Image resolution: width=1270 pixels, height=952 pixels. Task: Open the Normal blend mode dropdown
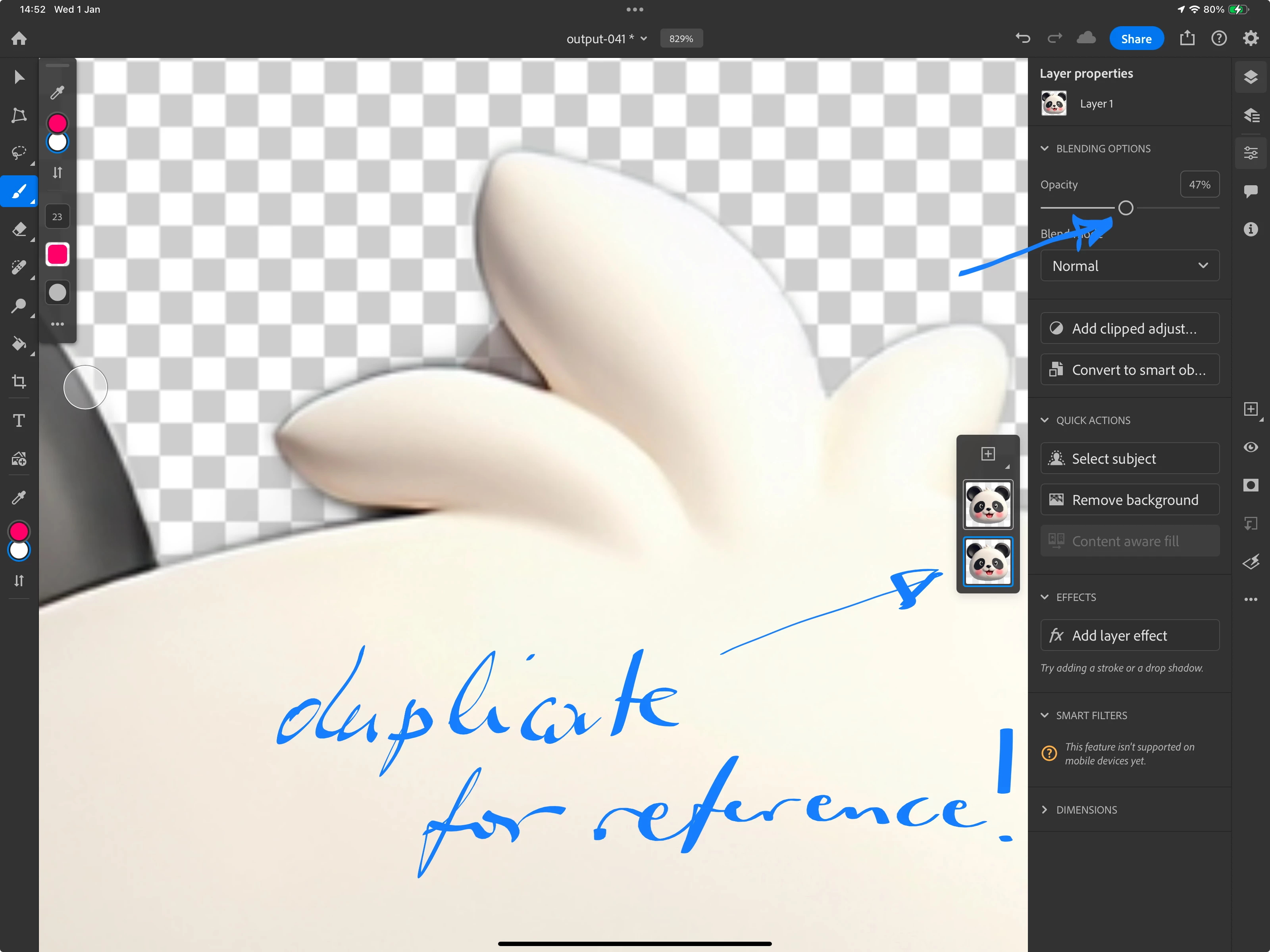coord(1130,266)
